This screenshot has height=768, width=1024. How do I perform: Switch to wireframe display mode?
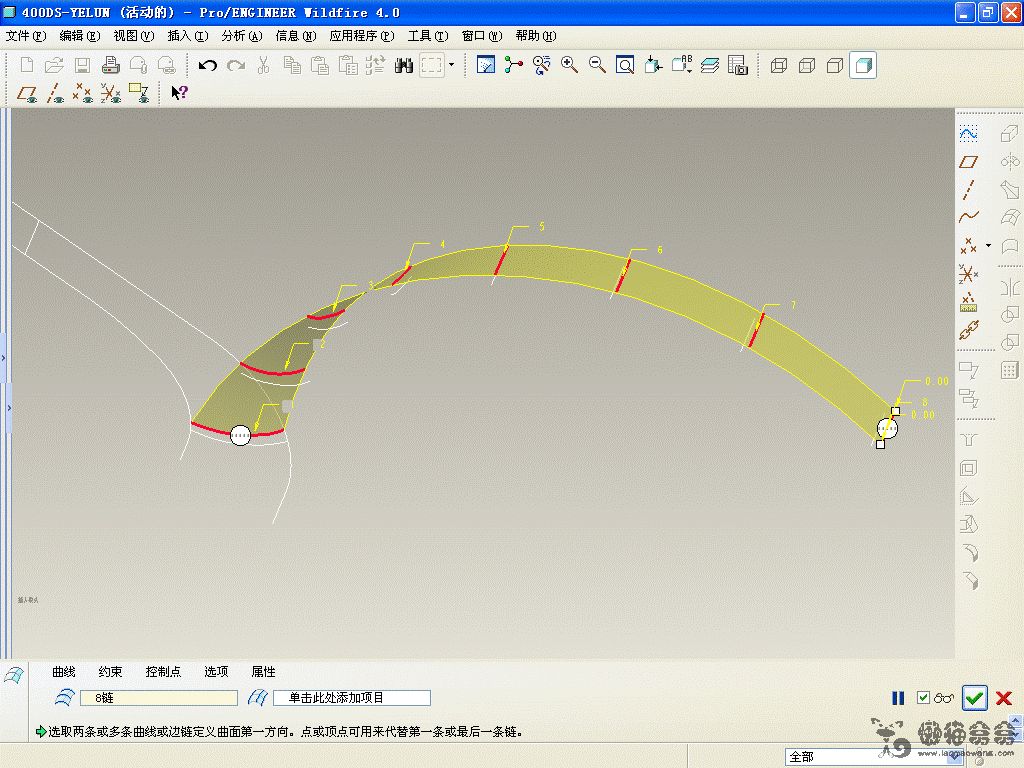(778, 65)
